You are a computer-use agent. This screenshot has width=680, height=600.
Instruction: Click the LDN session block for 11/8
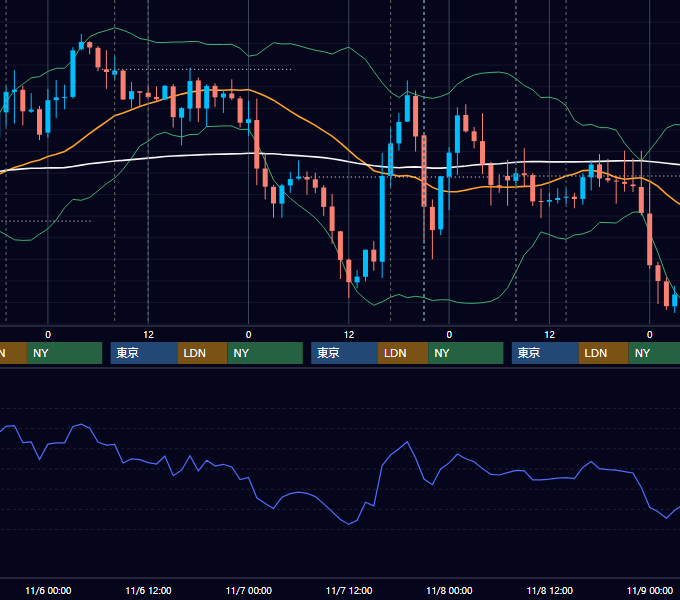pyautogui.click(x=604, y=353)
